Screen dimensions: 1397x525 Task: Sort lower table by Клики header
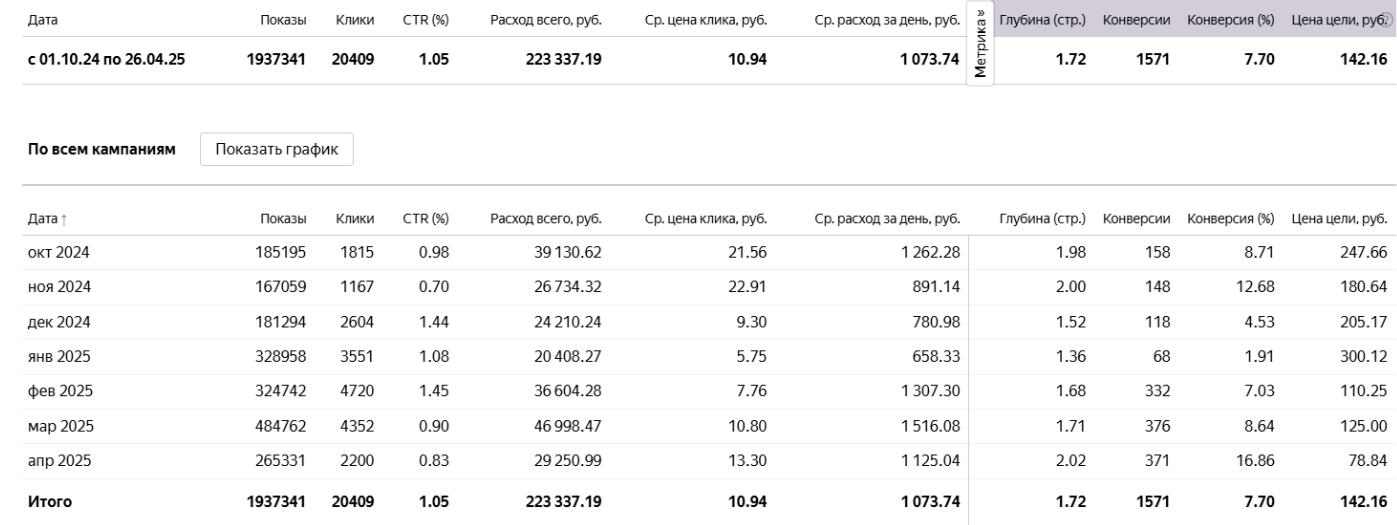pyautogui.click(x=355, y=218)
